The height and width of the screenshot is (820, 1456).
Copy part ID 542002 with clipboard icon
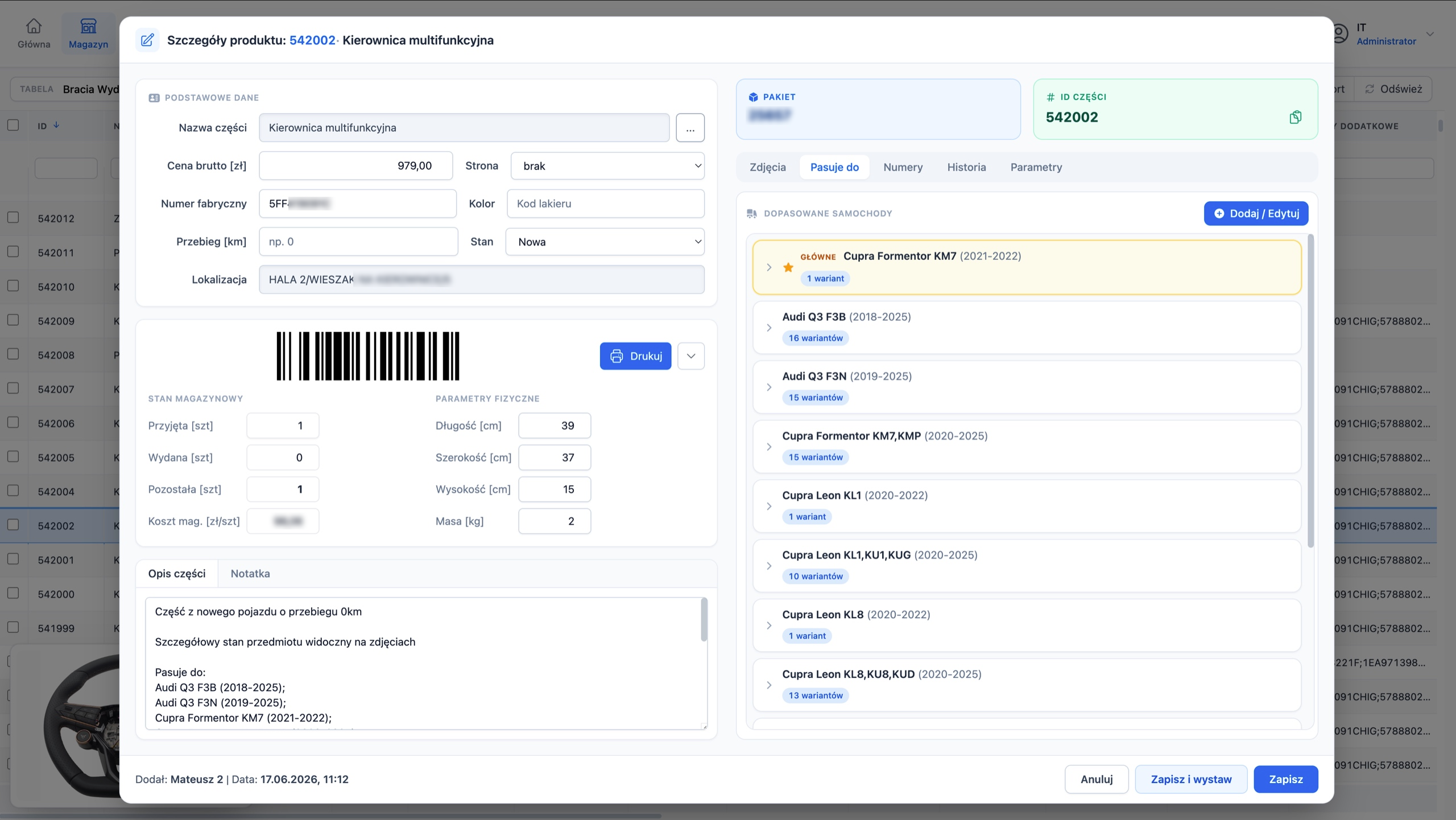[x=1295, y=117]
